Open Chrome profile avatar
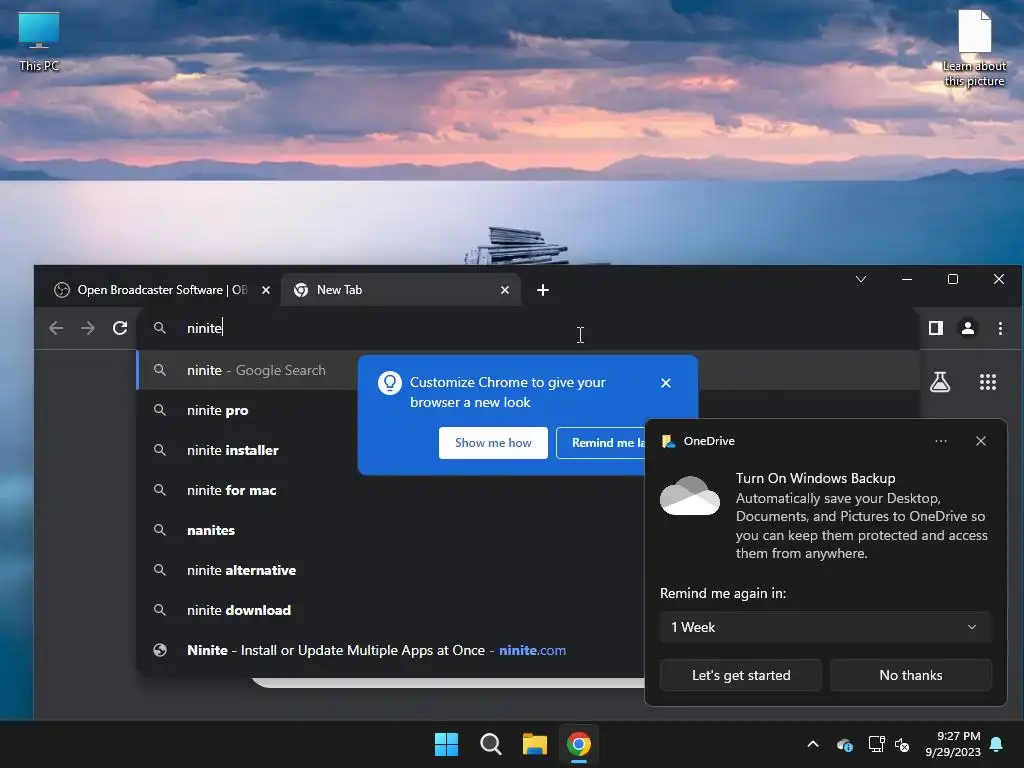The height and width of the screenshot is (768, 1024). [968, 328]
